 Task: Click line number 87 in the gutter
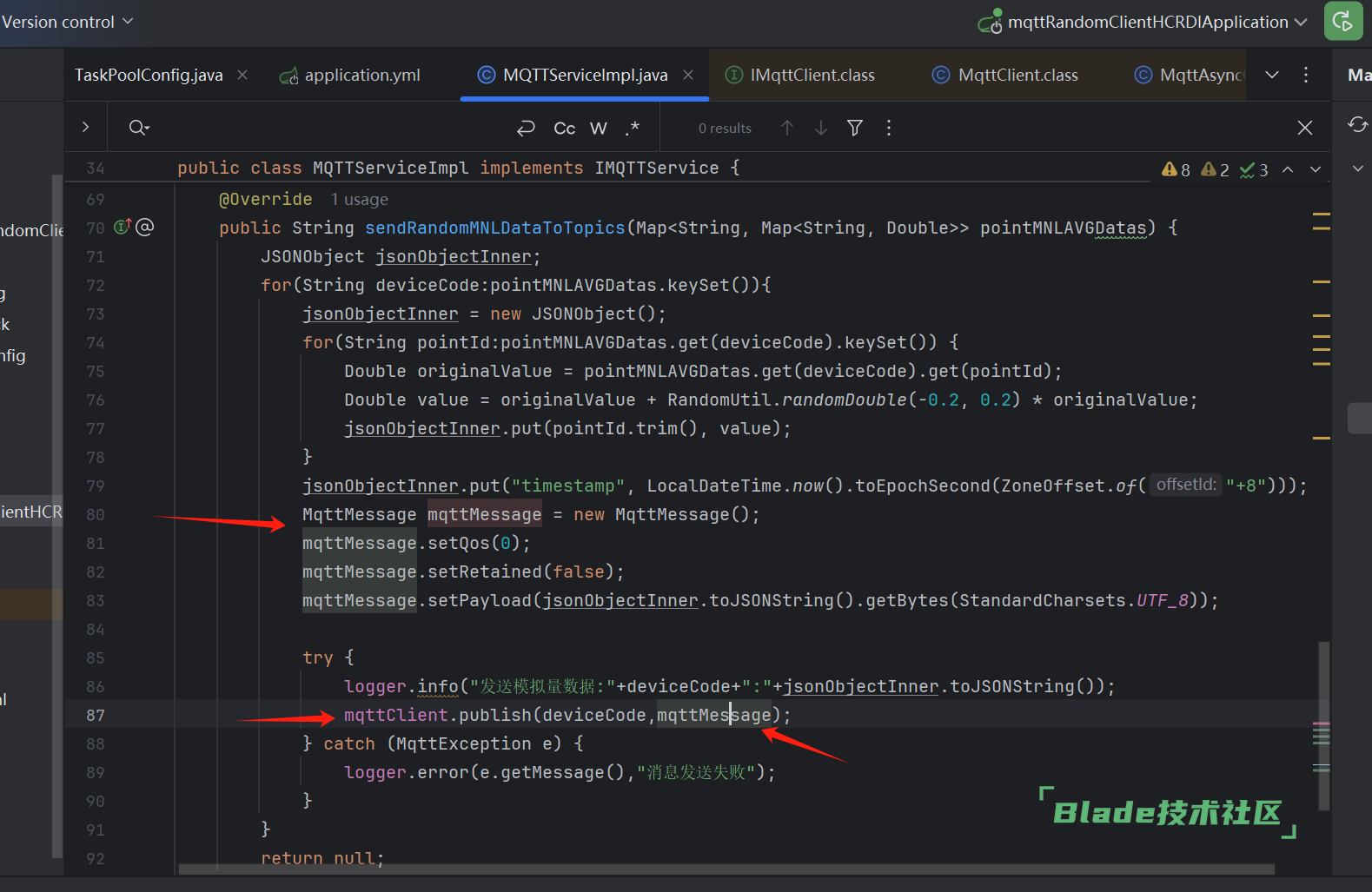pos(96,716)
